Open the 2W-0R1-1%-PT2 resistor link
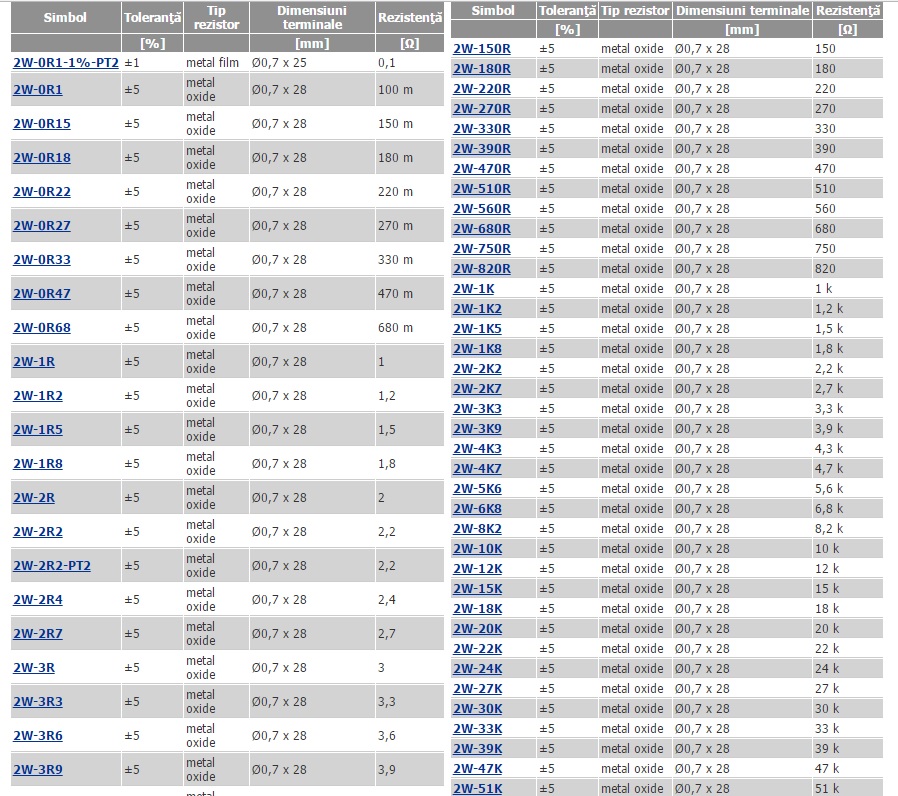The width and height of the screenshot is (898, 796). (66, 63)
